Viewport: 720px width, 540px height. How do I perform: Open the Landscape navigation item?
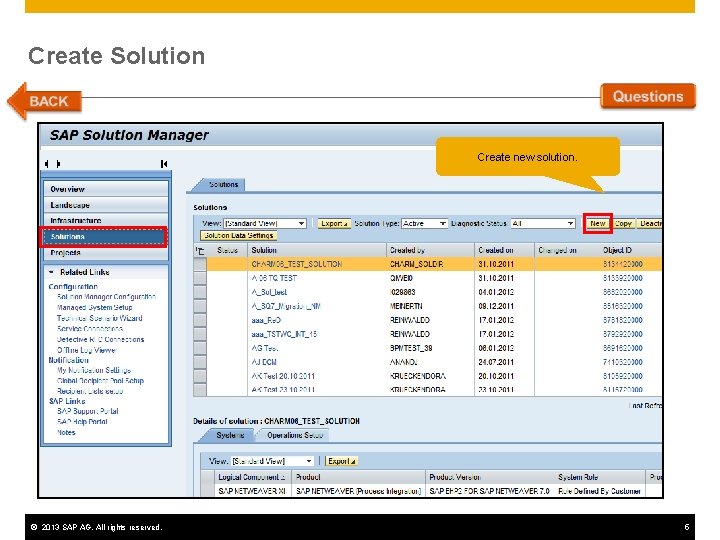(x=106, y=205)
